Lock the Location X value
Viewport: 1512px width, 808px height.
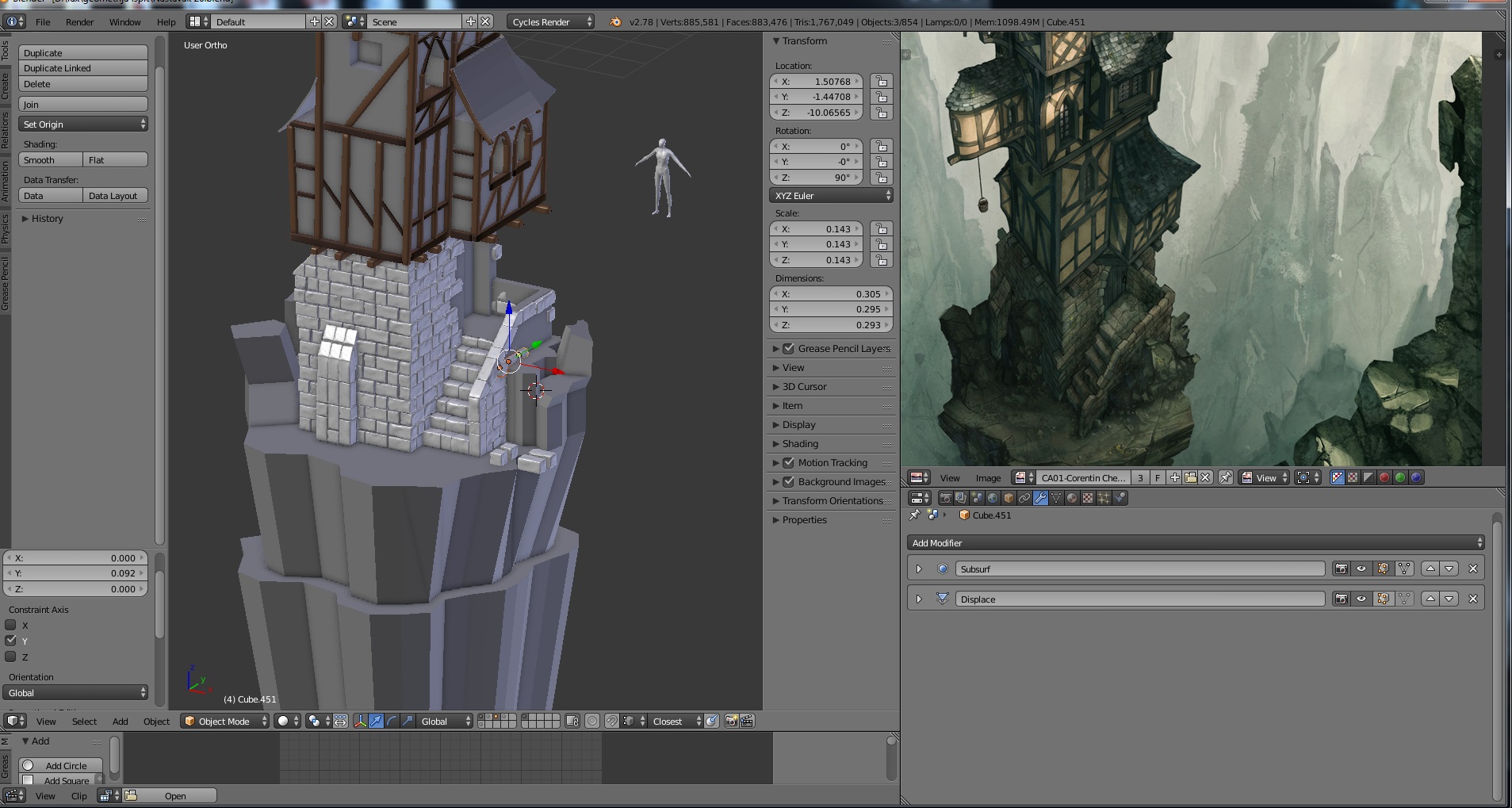[x=881, y=81]
